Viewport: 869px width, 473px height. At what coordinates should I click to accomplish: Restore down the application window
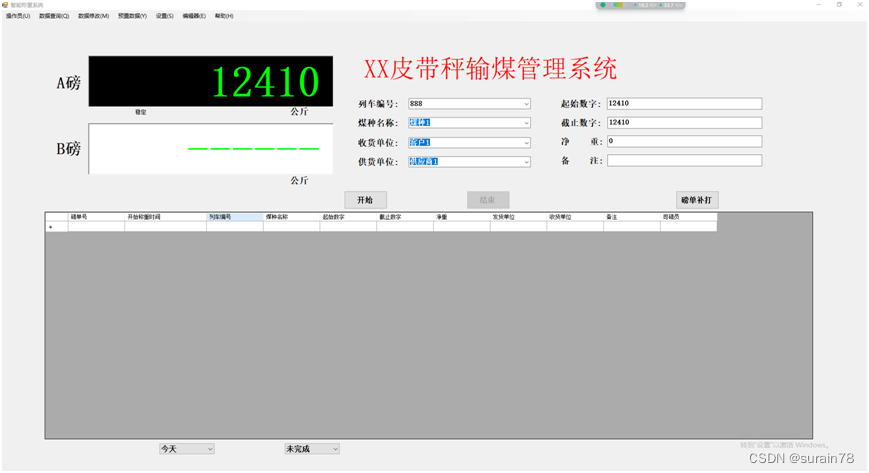click(839, 4)
